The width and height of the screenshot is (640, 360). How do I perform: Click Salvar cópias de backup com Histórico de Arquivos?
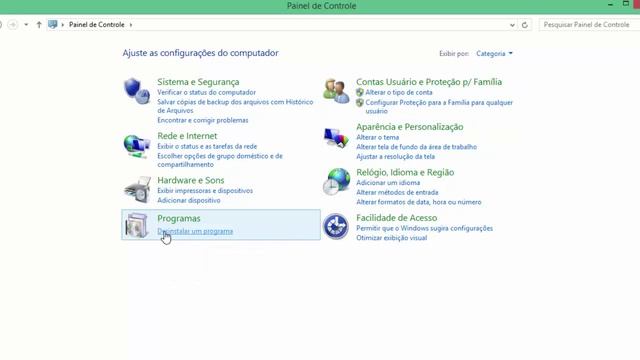pyautogui.click(x=235, y=106)
